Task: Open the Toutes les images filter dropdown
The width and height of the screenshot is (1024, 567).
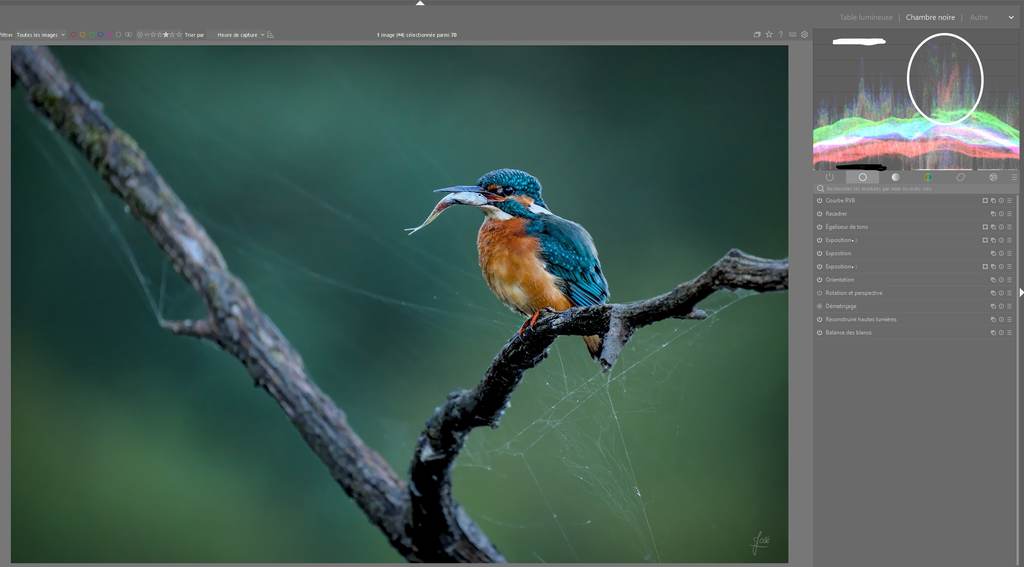Action: pyautogui.click(x=40, y=35)
